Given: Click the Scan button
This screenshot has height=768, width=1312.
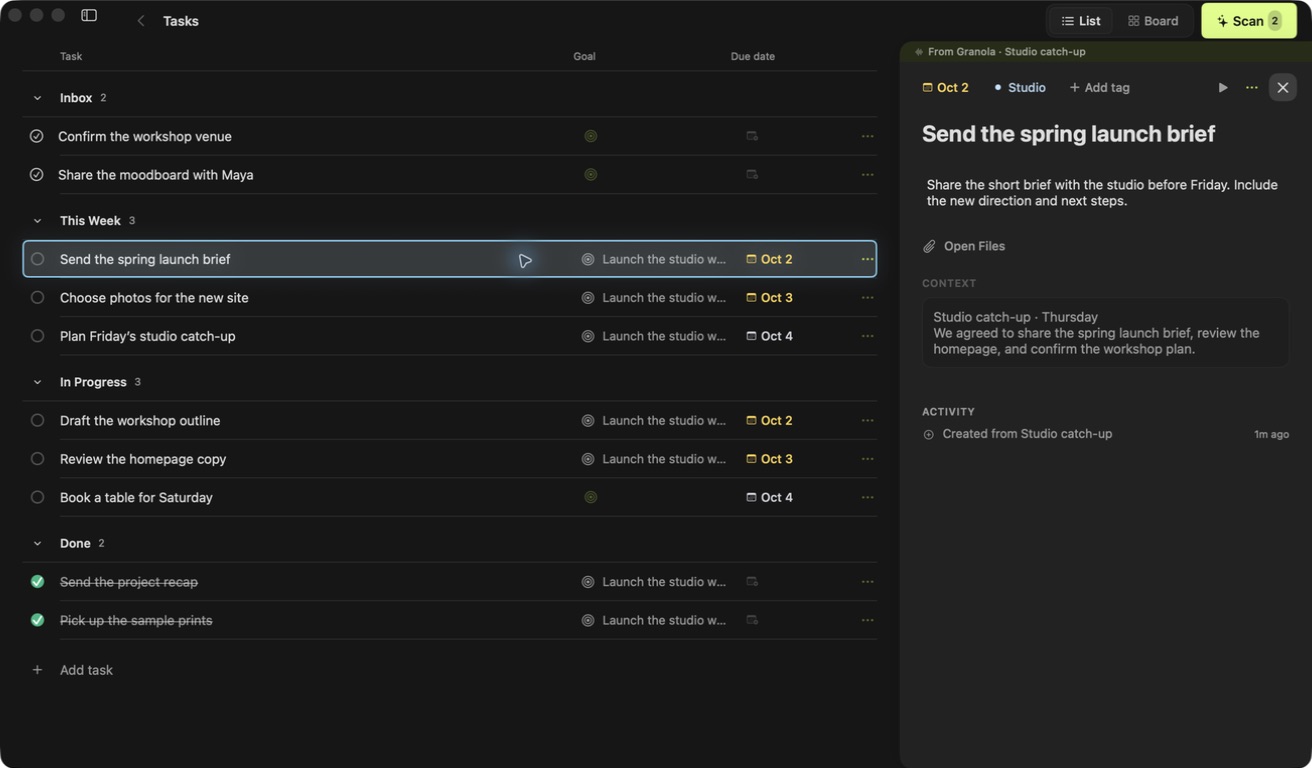Looking at the screenshot, I should [1249, 21].
